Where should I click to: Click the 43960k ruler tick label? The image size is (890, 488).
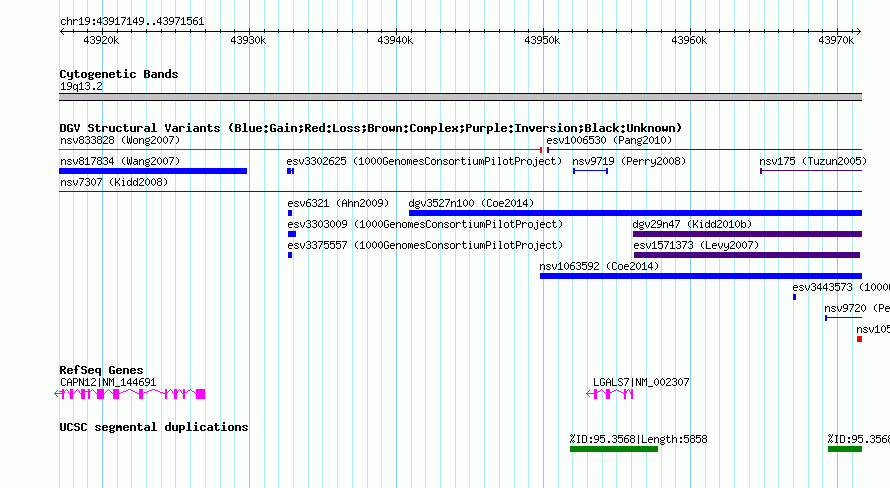click(689, 40)
